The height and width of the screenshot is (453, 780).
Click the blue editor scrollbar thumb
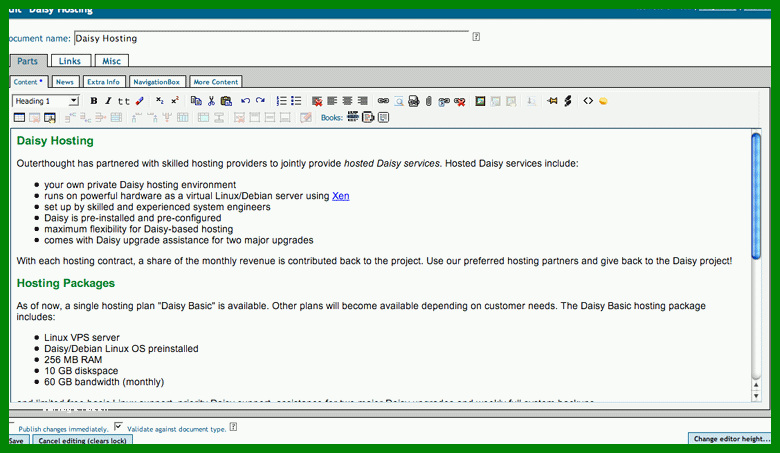point(756,196)
